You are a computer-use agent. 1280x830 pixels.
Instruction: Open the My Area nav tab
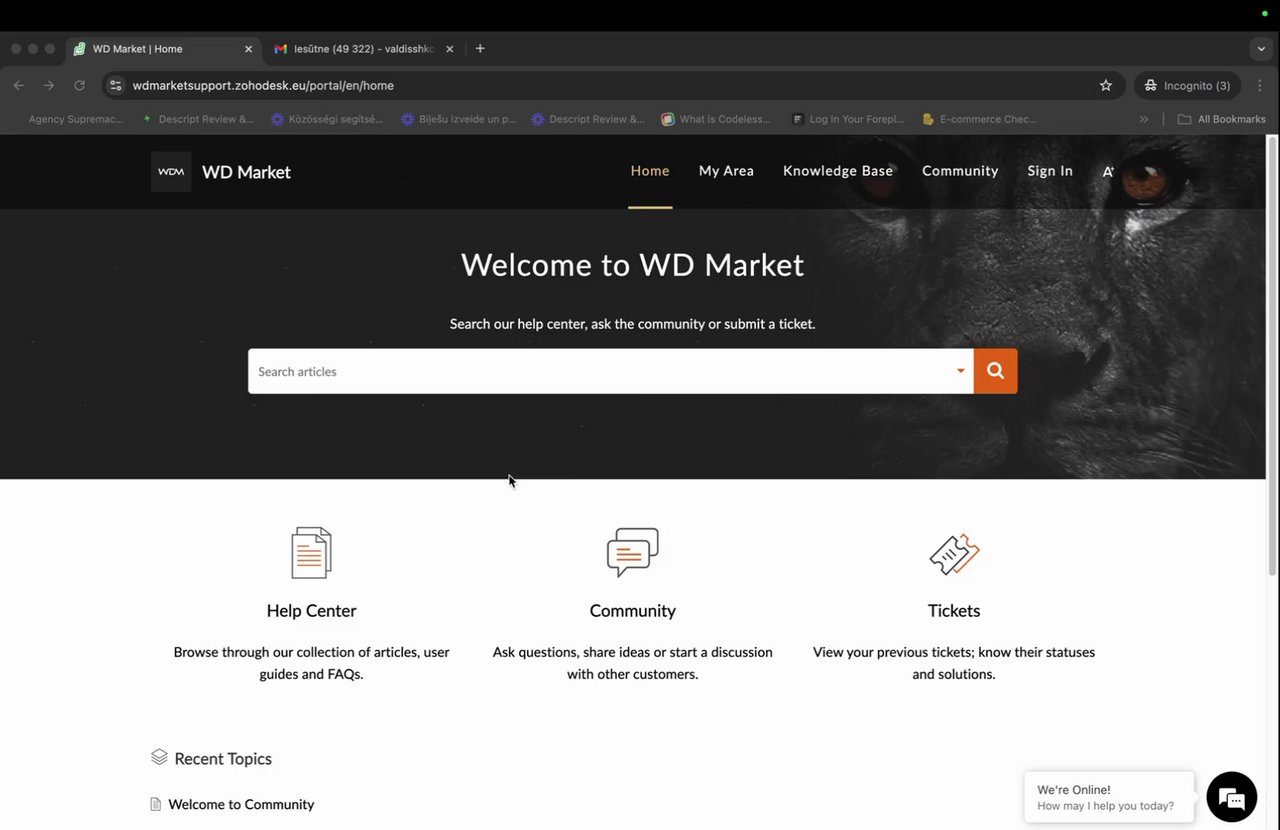coord(726,171)
